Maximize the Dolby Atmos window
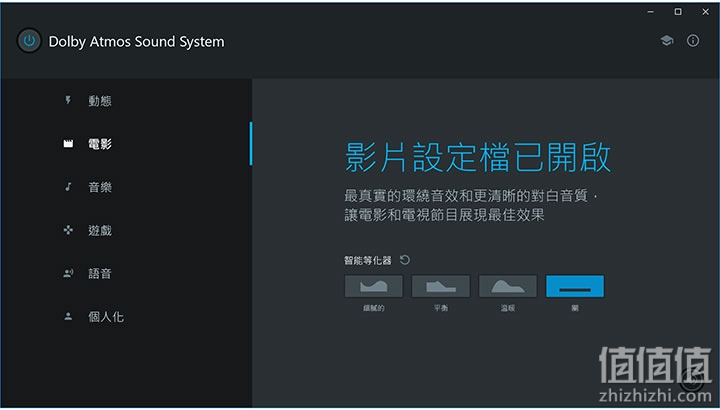Screen dimensions: 720x410 click(x=678, y=12)
